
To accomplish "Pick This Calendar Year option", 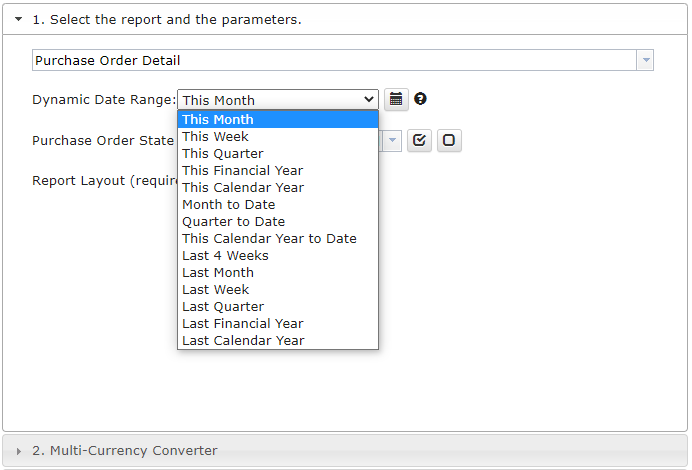I will tap(278, 188).
